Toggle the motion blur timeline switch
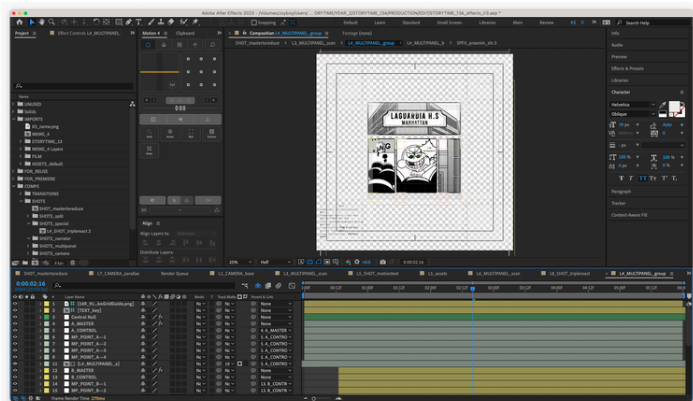 278,286
